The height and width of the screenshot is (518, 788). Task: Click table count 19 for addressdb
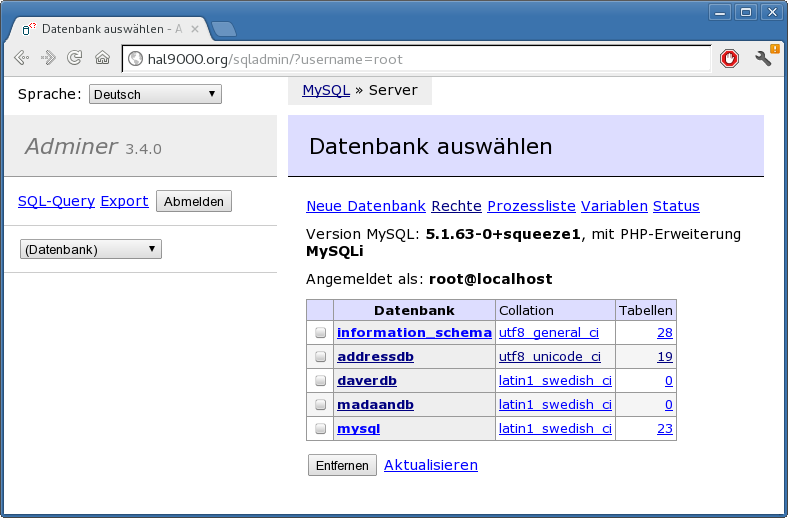[x=665, y=357]
